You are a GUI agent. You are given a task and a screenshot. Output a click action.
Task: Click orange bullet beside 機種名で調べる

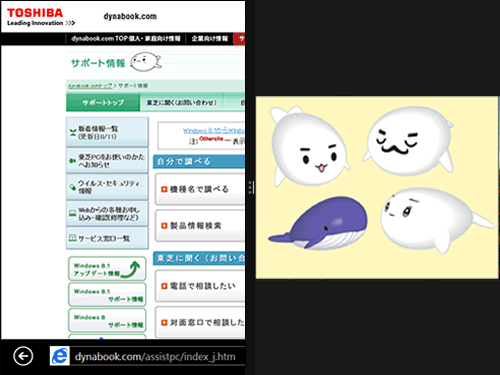coord(164,189)
